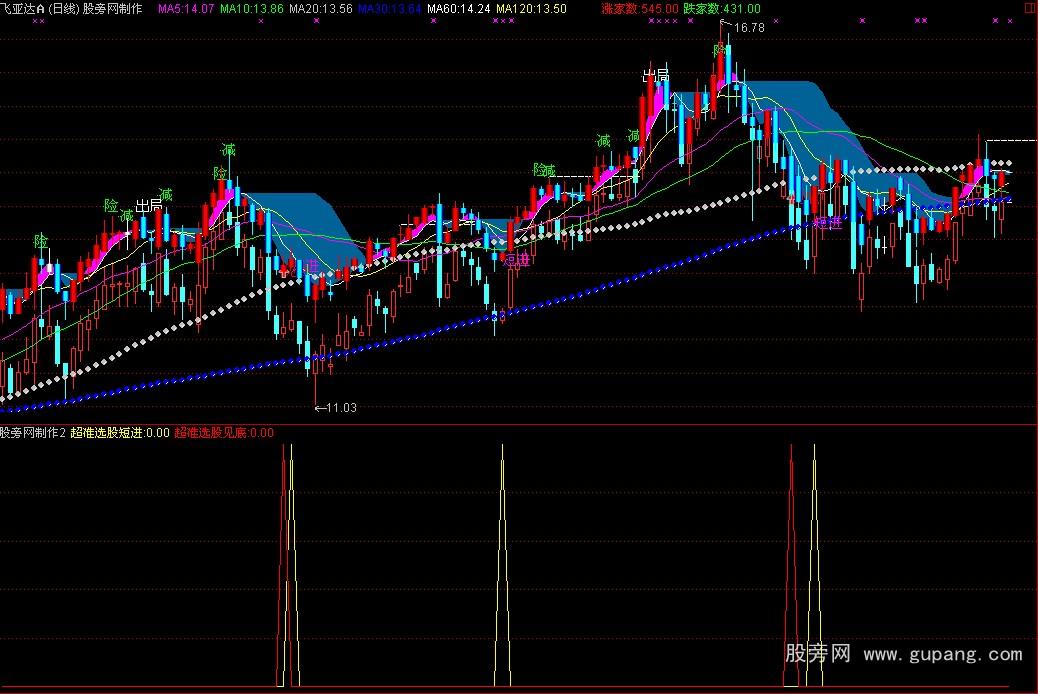The width and height of the screenshot is (1038, 694).
Task: Click the red 涨家数 545.00 readout
Action: pos(640,8)
